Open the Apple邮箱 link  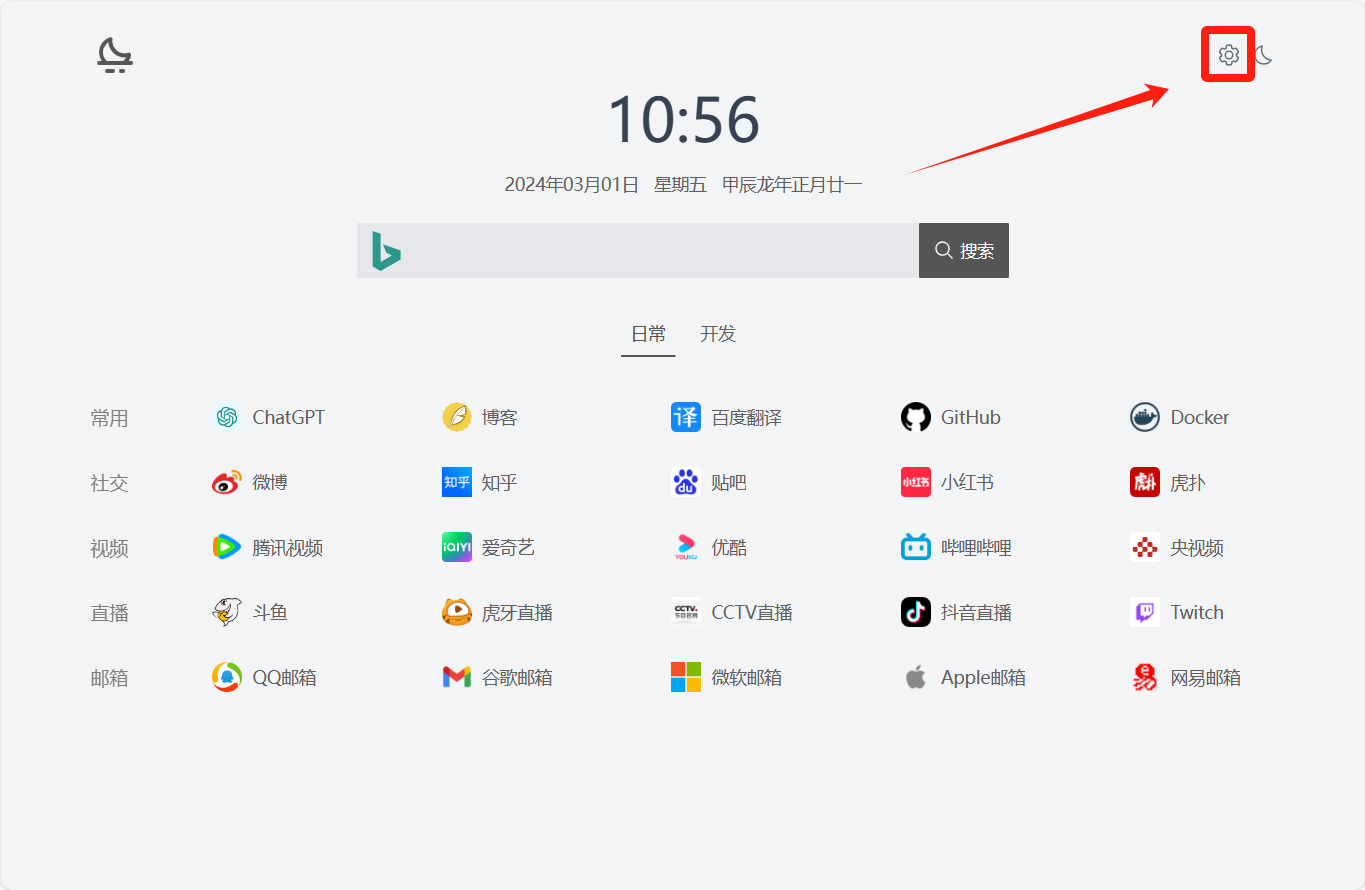click(982, 677)
